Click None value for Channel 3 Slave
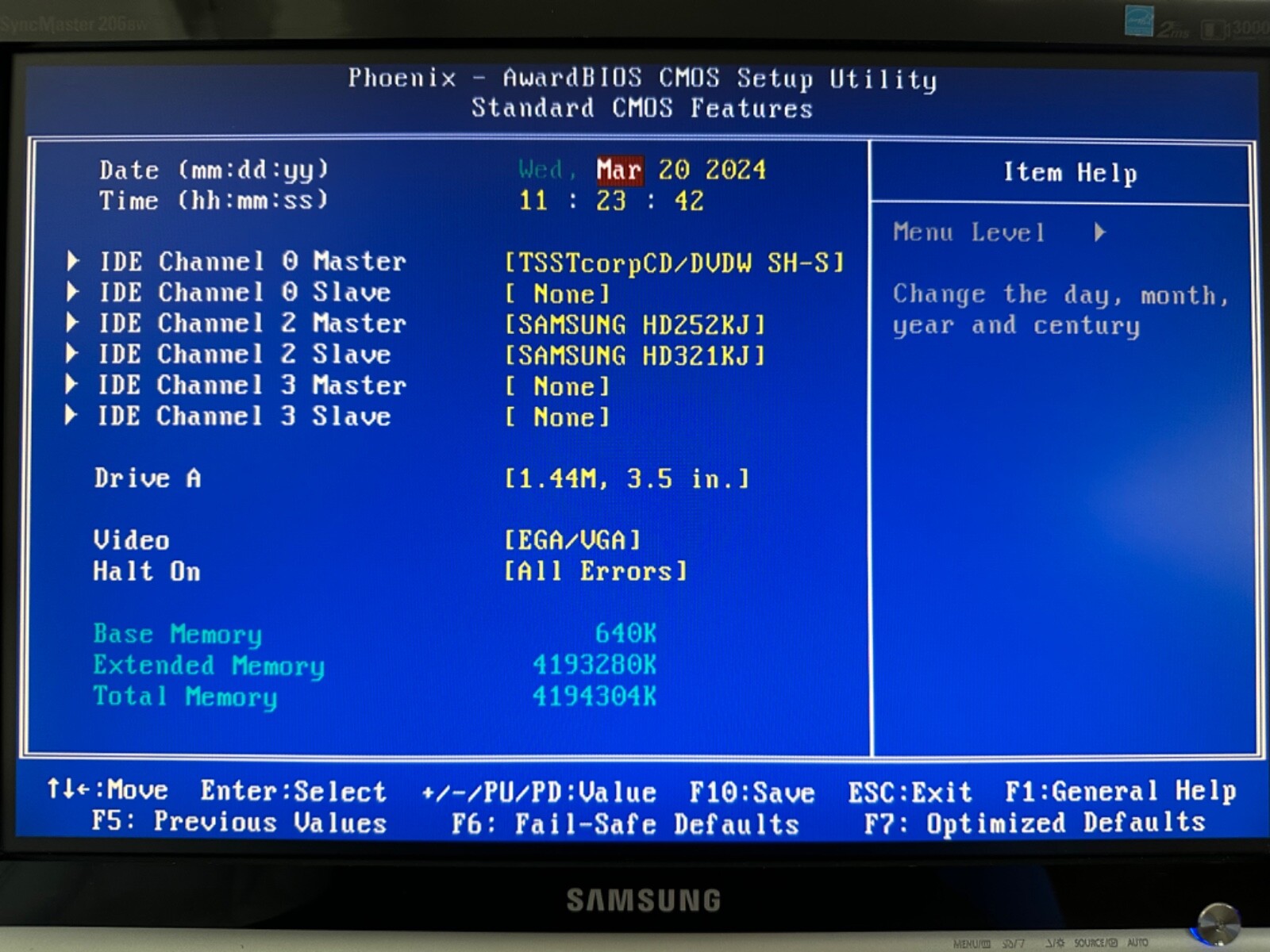This screenshot has width=1270, height=952. pyautogui.click(x=558, y=417)
